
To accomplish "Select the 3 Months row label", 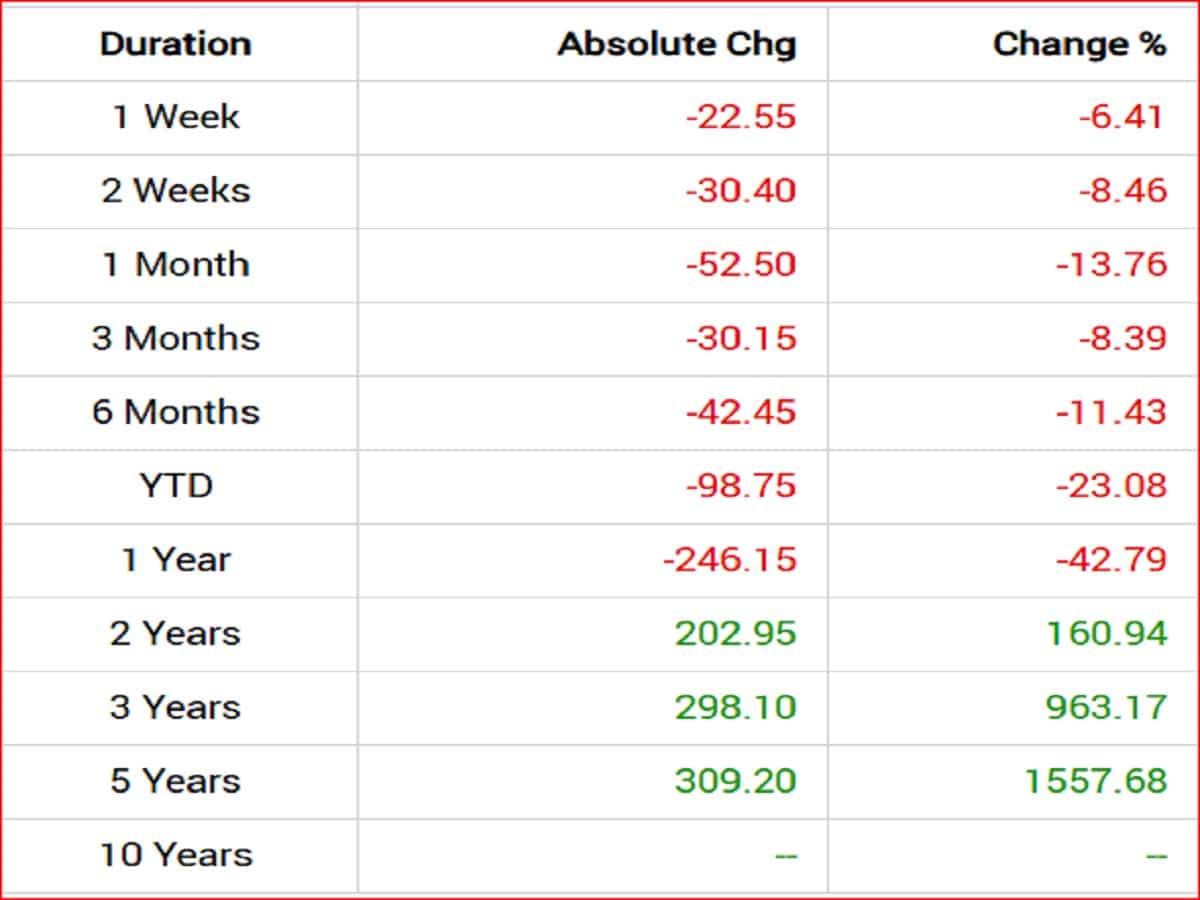I will coord(176,338).
